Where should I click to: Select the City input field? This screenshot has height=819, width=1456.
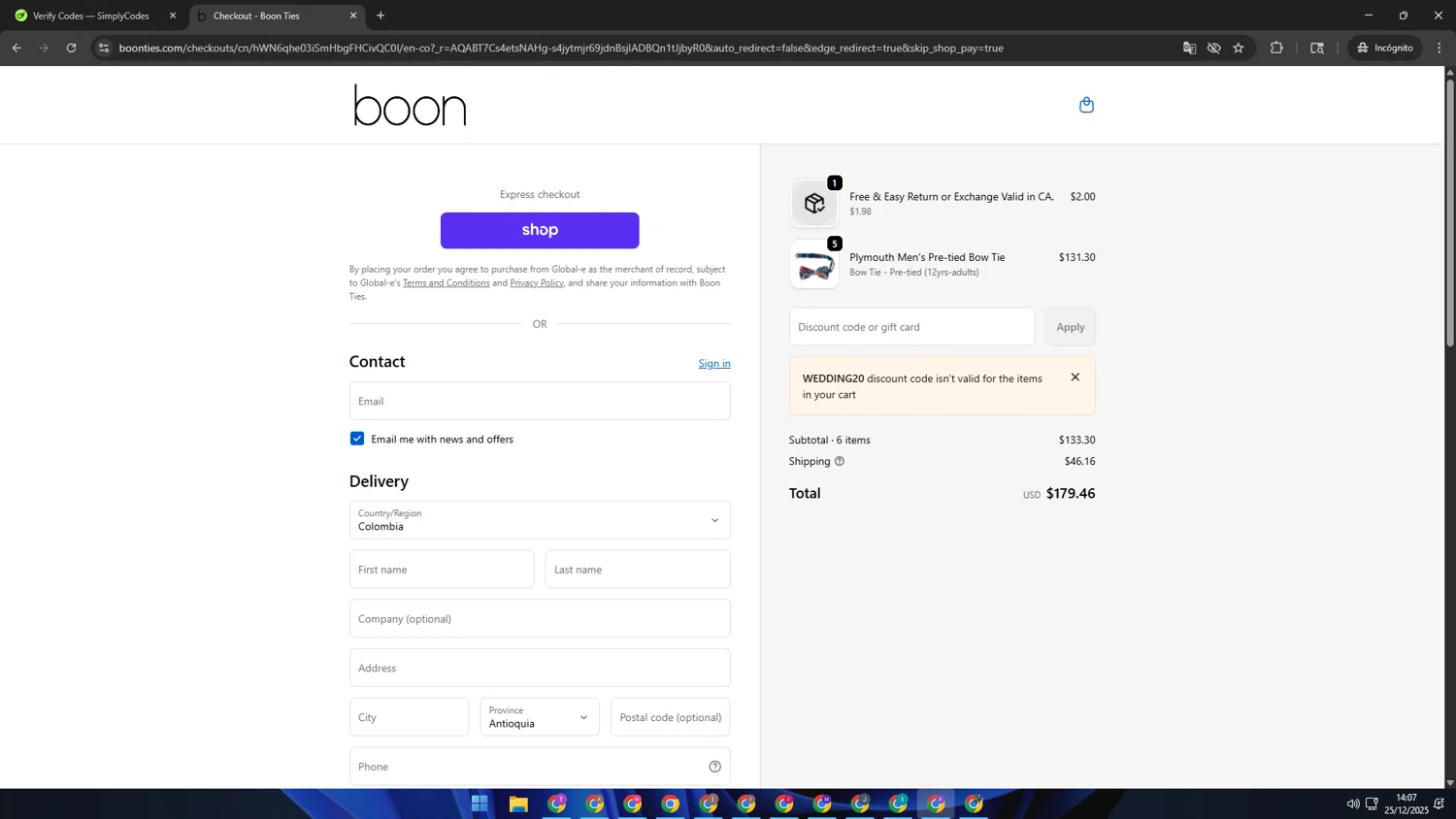tap(409, 717)
